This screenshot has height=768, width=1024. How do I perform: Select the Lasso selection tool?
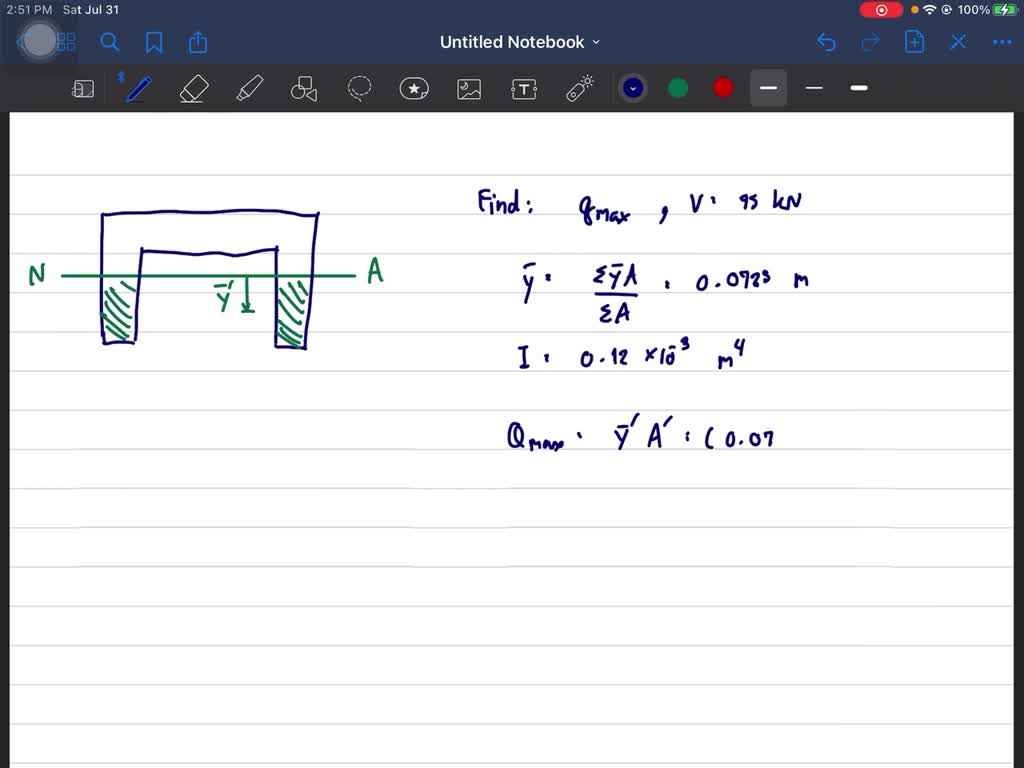[x=359, y=88]
